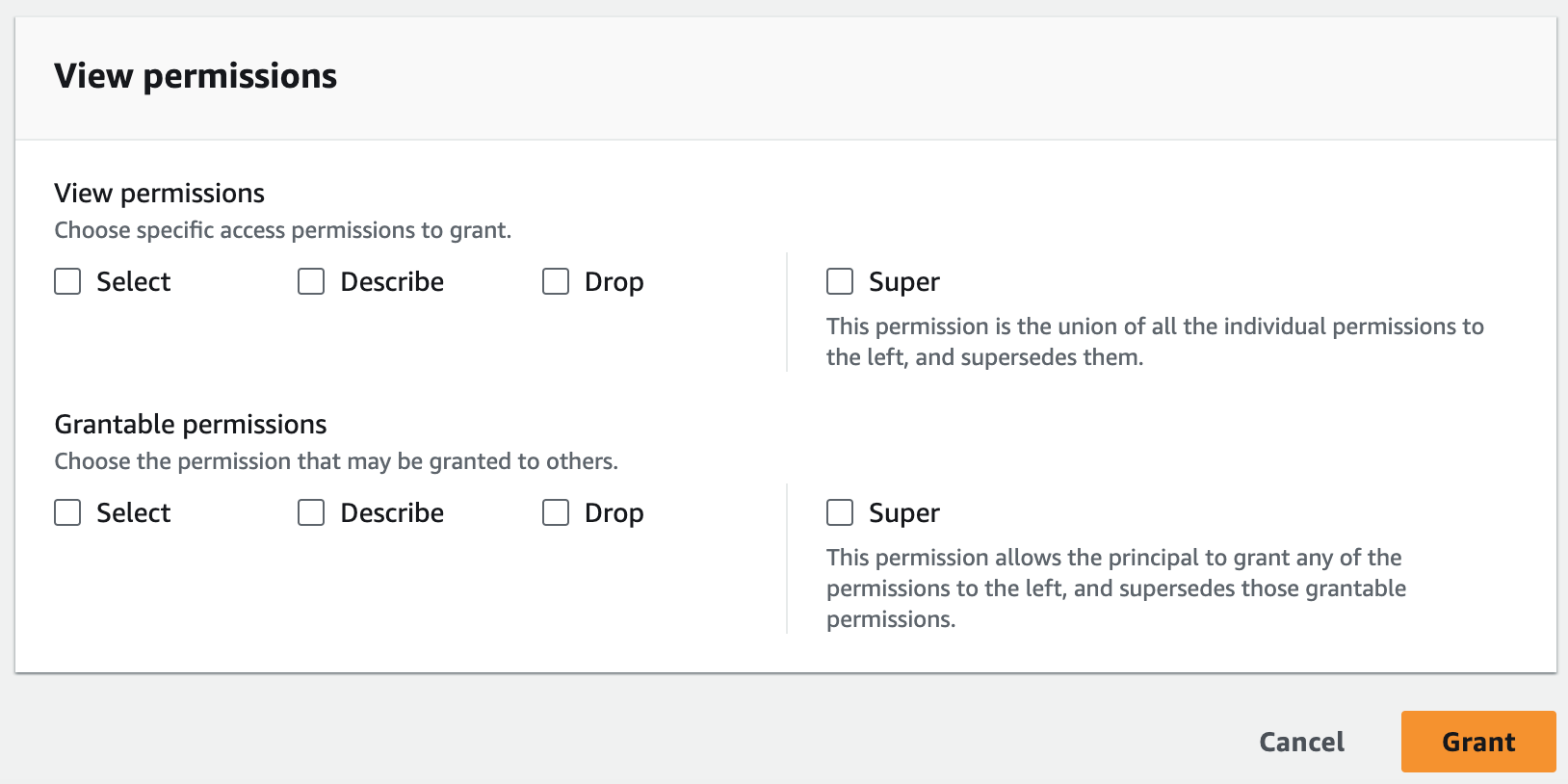
Task: Check the Describe permission under View permissions
Action: 310,281
